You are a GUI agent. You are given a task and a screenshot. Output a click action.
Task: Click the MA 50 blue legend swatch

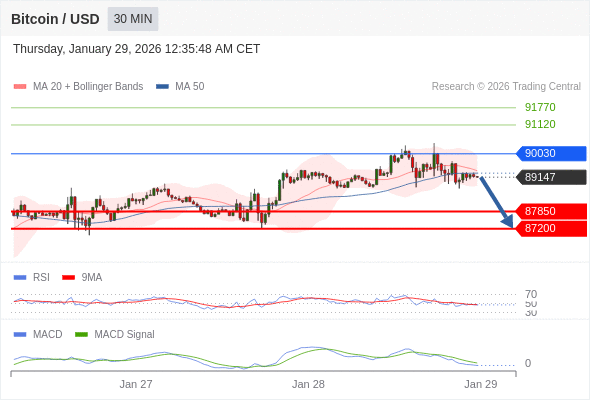click(163, 87)
